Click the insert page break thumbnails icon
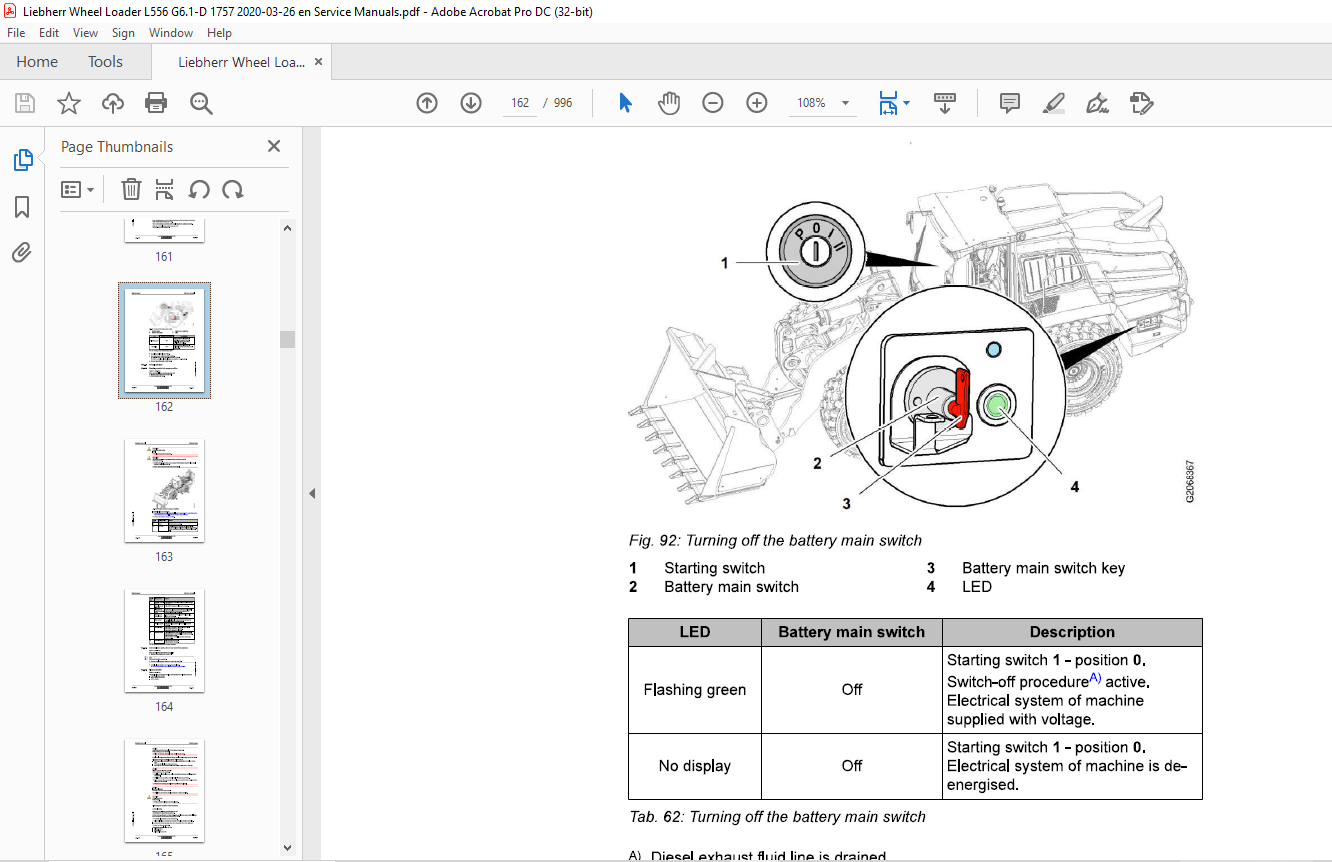Image resolution: width=1332 pixels, height=862 pixels. pyautogui.click(x=165, y=189)
